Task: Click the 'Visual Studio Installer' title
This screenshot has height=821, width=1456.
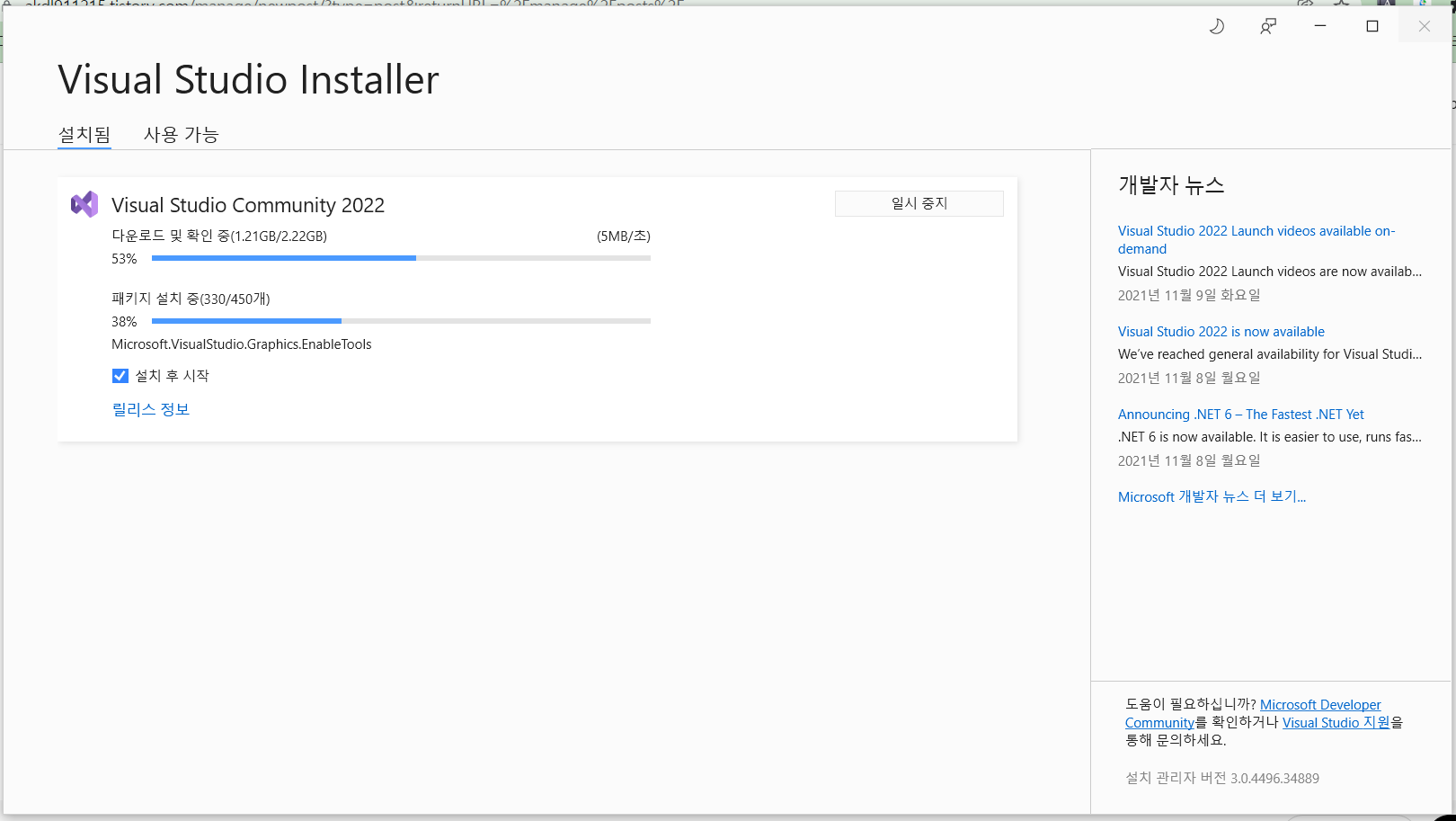Action: tap(249, 79)
